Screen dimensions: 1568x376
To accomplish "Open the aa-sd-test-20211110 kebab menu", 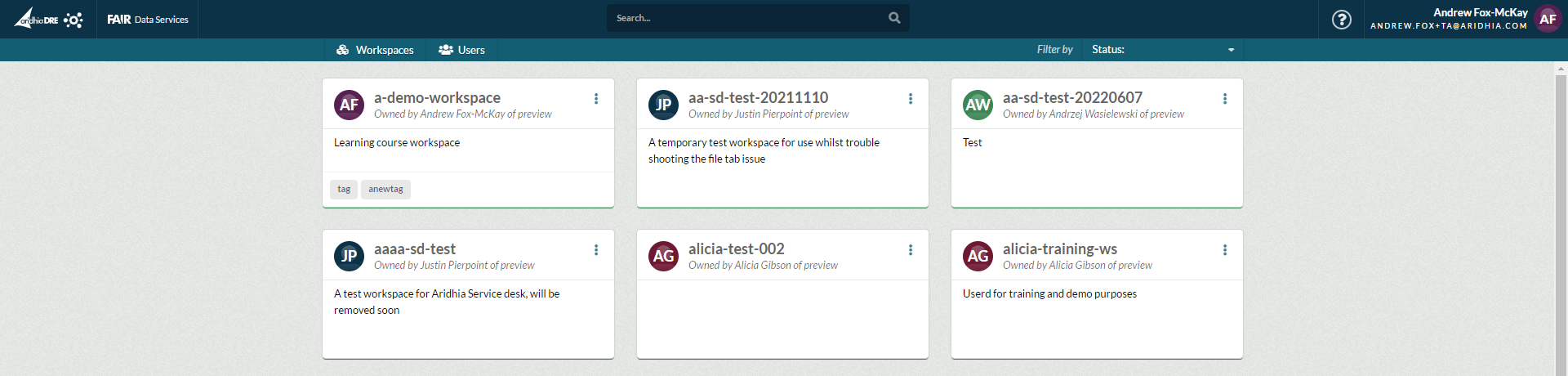I will [x=911, y=99].
